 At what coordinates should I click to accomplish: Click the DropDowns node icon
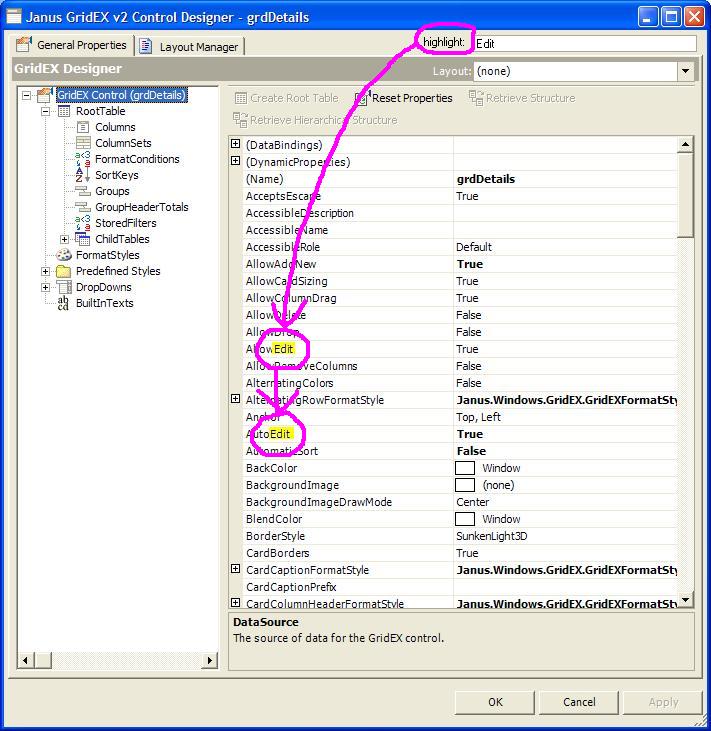pos(64,287)
